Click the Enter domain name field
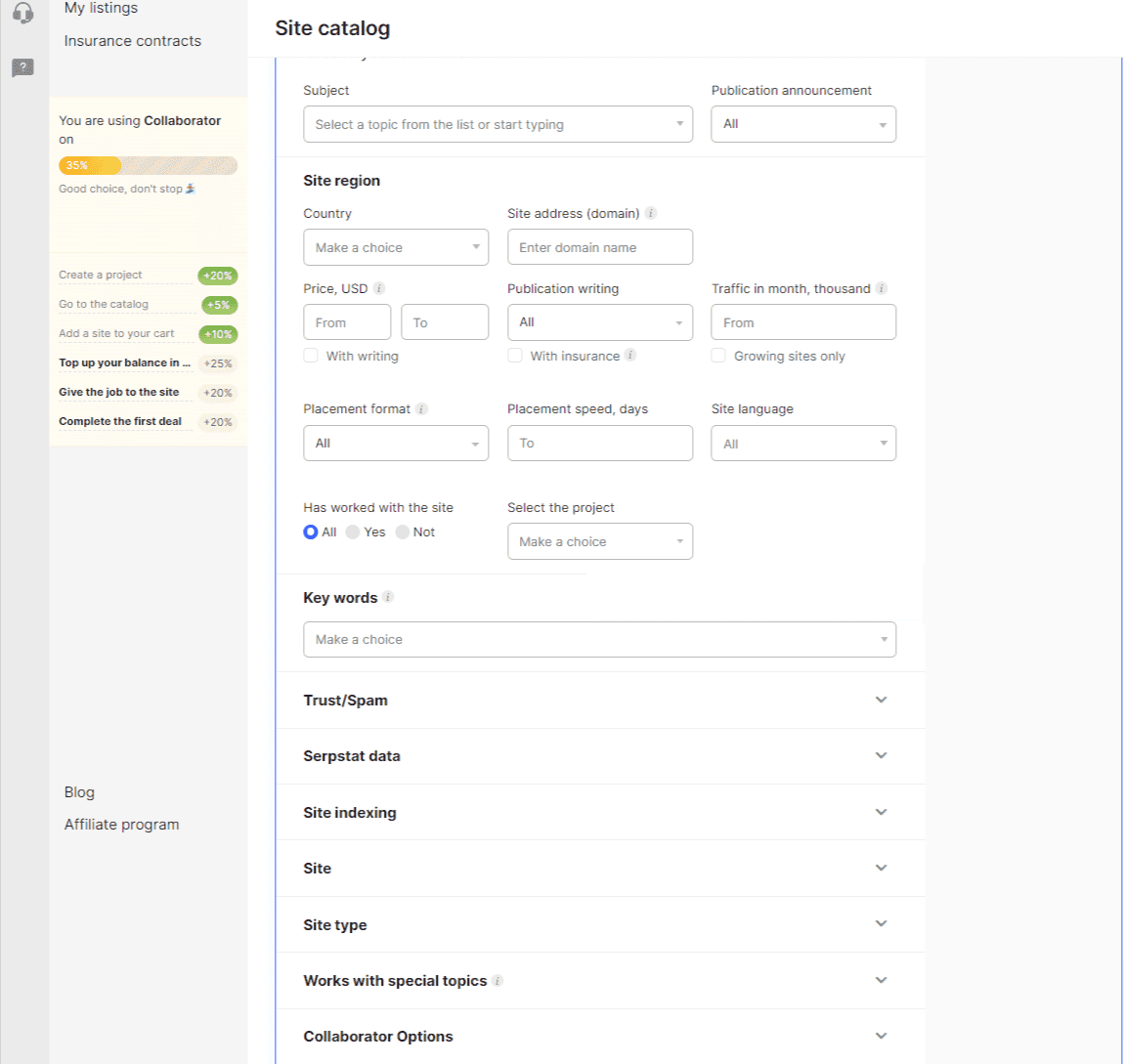Screen dimensions: 1124x1064 (599, 247)
